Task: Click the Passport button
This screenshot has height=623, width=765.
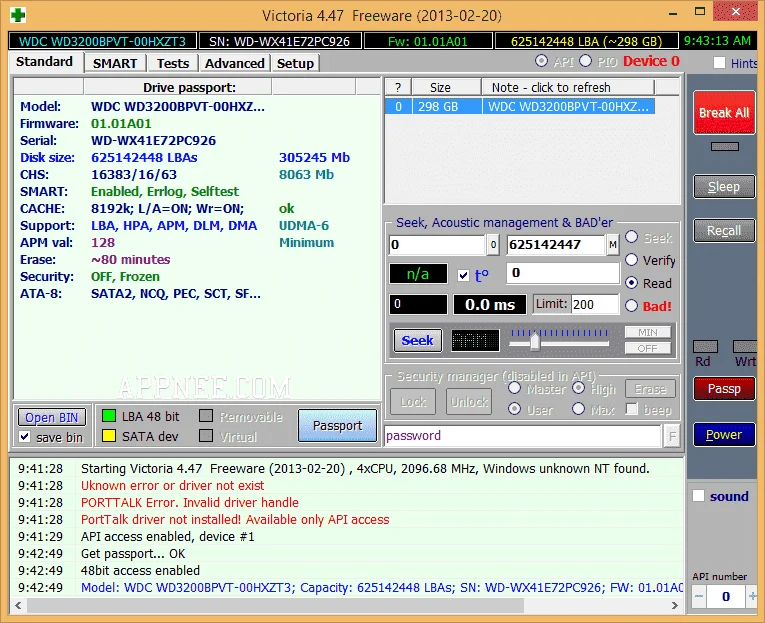Action: (337, 426)
